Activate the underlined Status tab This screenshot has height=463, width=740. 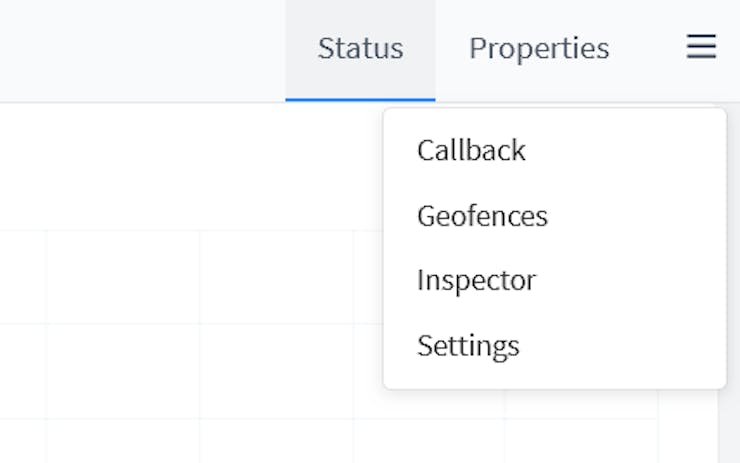360,48
